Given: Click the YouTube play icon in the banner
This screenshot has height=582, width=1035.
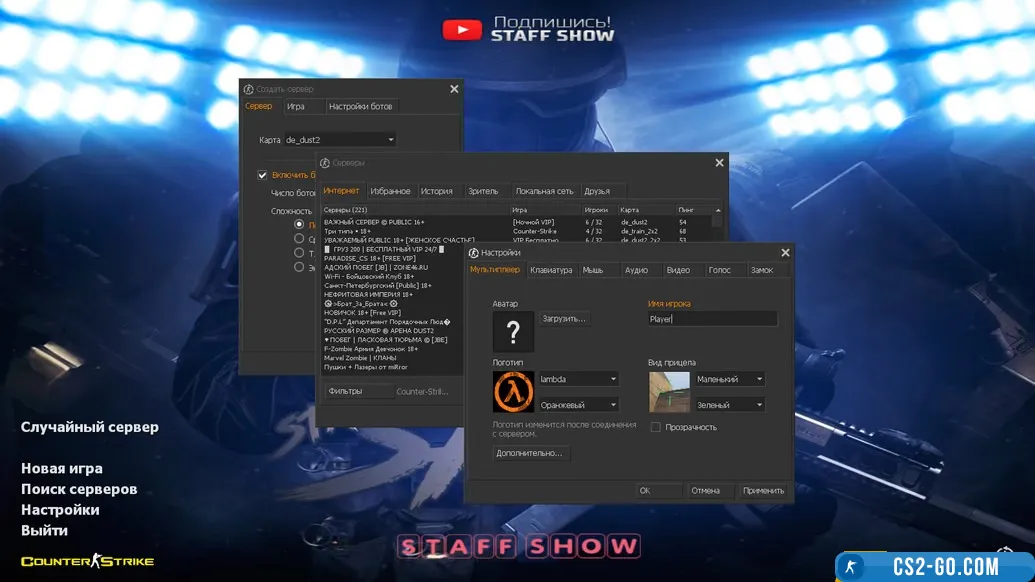Looking at the screenshot, I should tap(462, 30).
